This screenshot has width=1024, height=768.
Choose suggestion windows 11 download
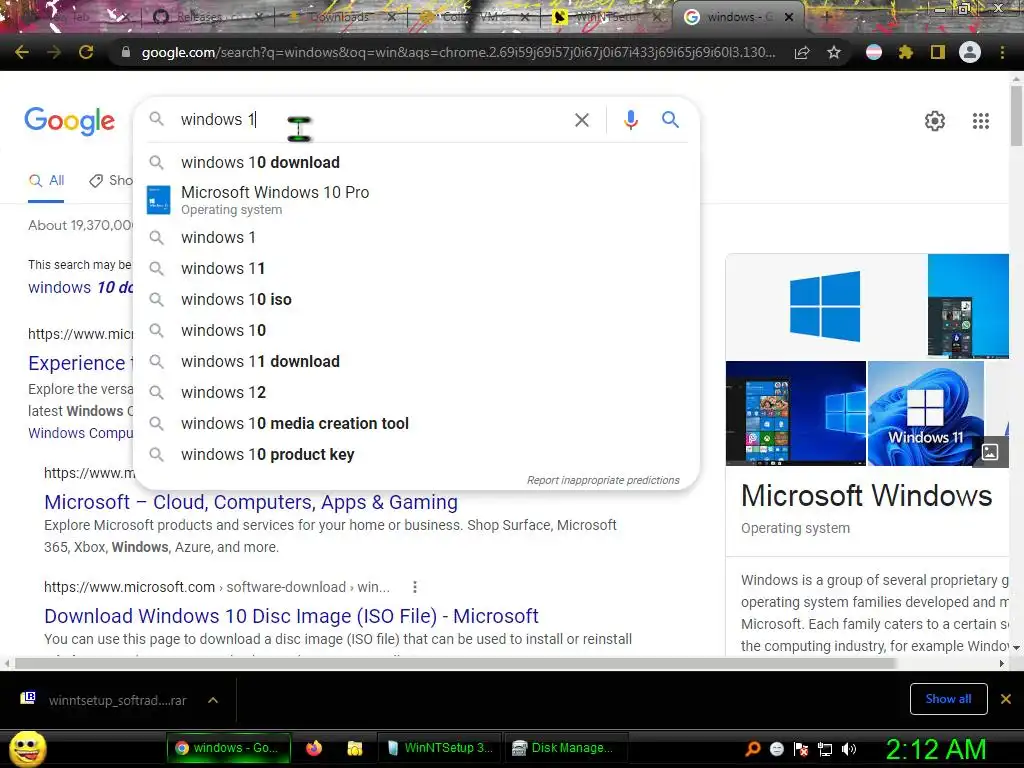click(416, 361)
